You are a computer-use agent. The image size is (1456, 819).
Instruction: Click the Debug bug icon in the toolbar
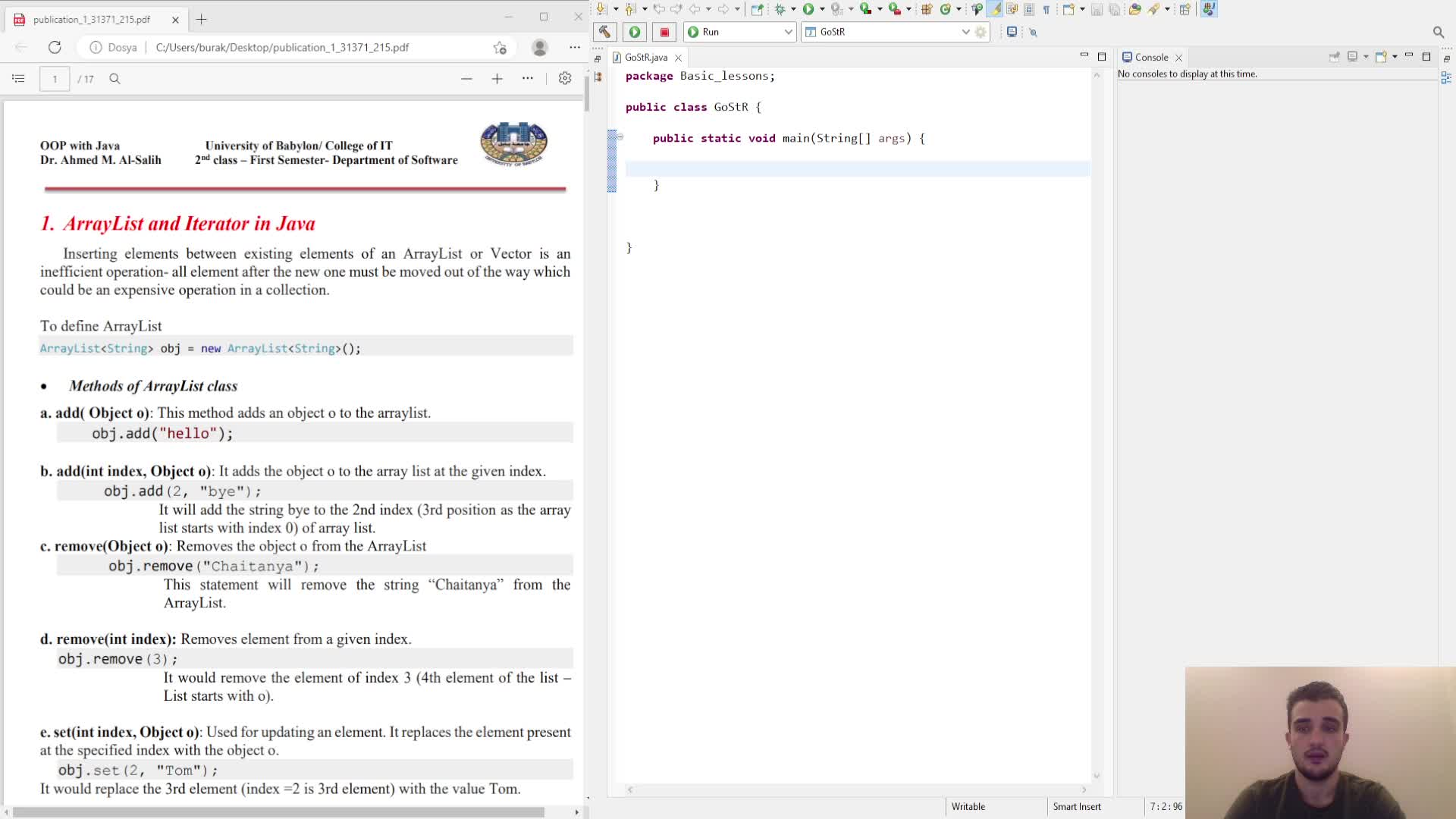[x=780, y=9]
